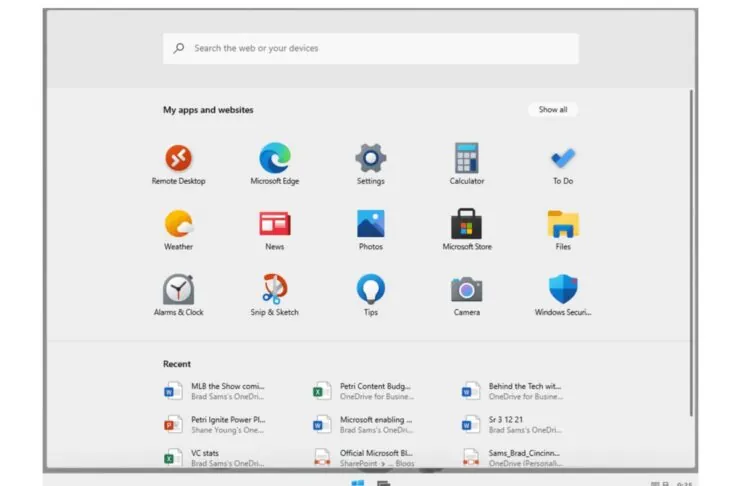Open the Files app

pyautogui.click(x=563, y=230)
